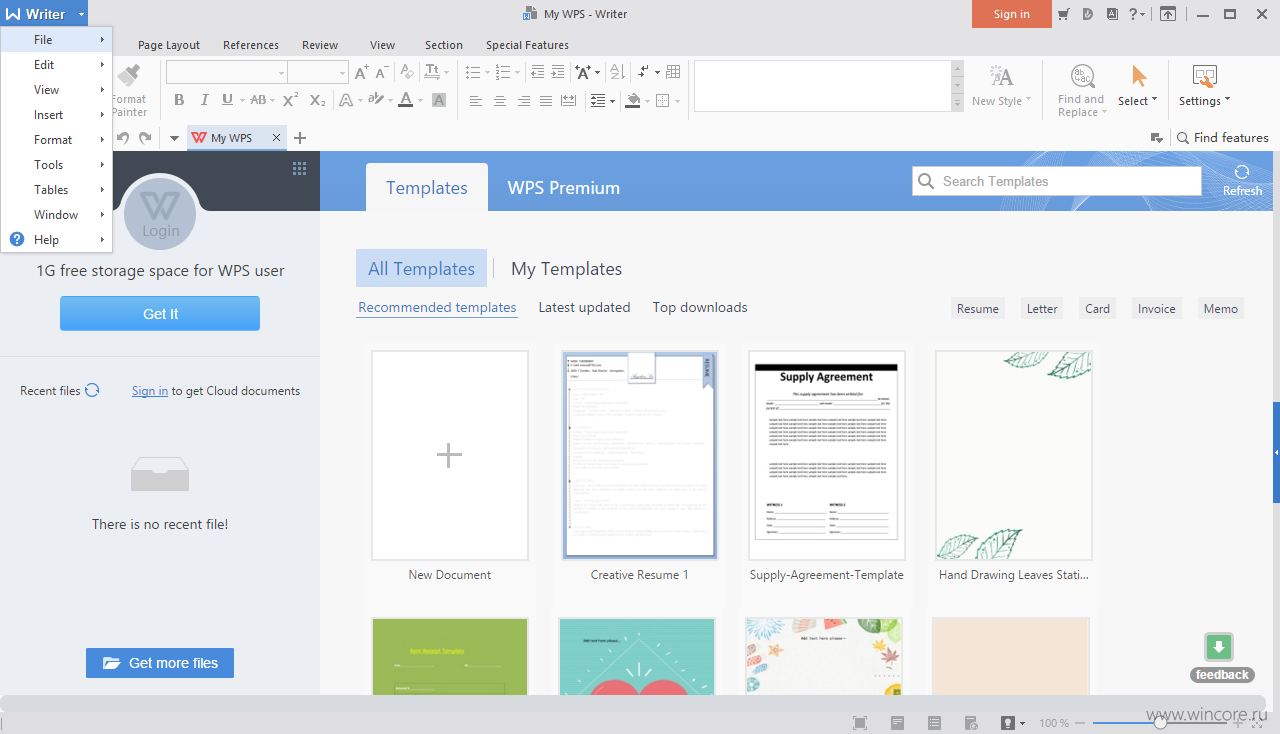Toggle Italic formatting in the toolbar

[x=204, y=100]
